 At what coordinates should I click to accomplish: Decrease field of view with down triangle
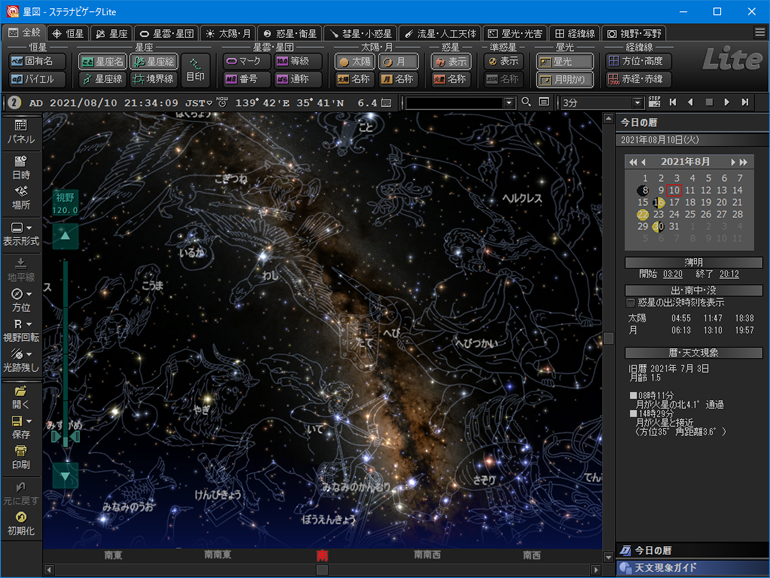pos(65,475)
